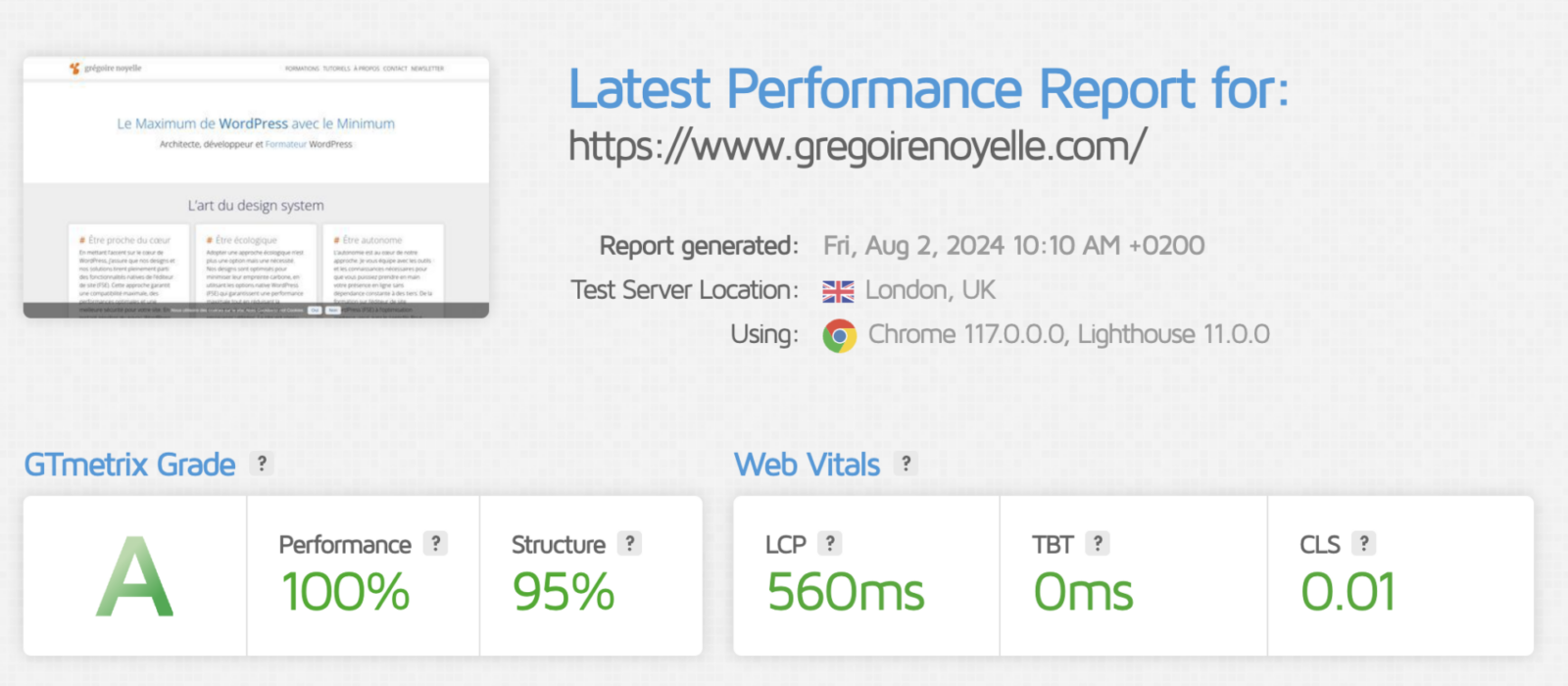Click the green A grade letter
The height and width of the screenshot is (686, 1568).
[135, 577]
